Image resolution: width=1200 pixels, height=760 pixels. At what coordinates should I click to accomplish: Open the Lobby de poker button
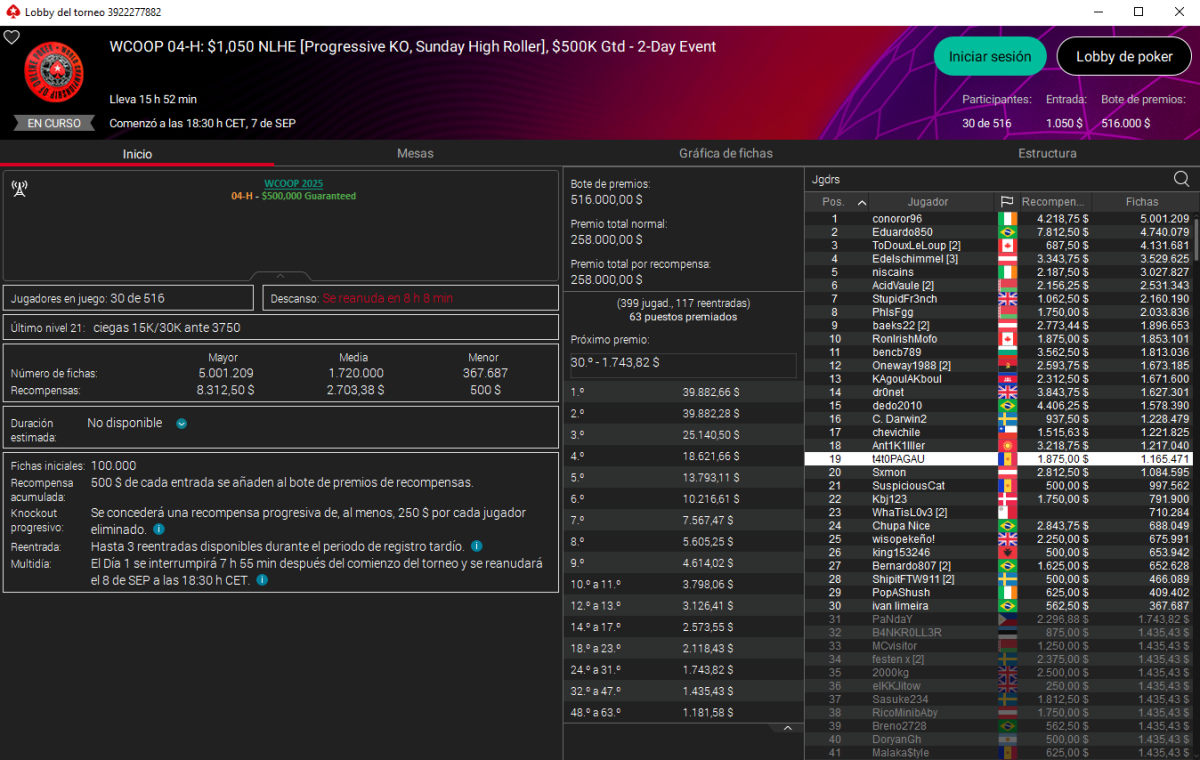tap(1124, 57)
